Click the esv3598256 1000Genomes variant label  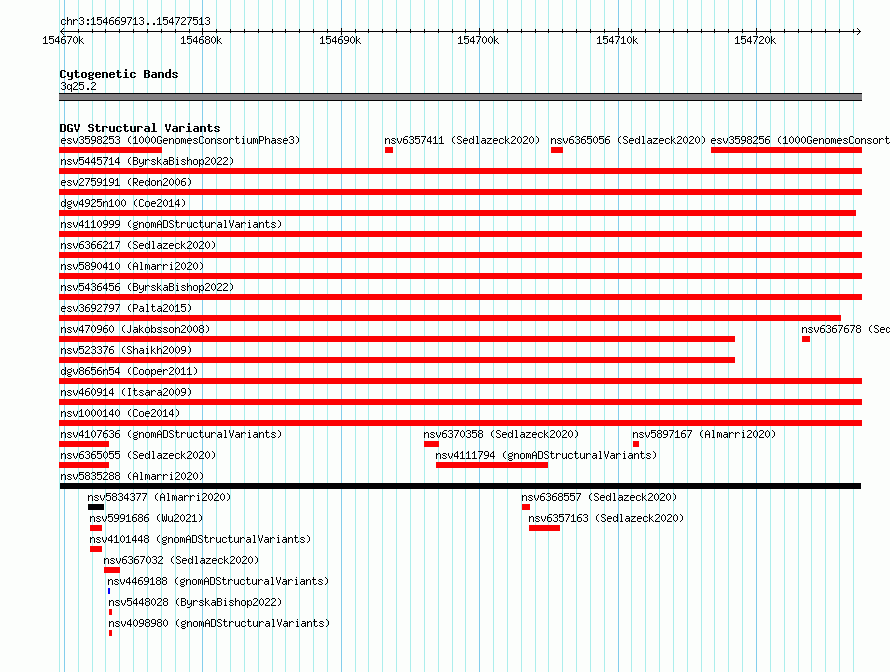(x=800, y=140)
